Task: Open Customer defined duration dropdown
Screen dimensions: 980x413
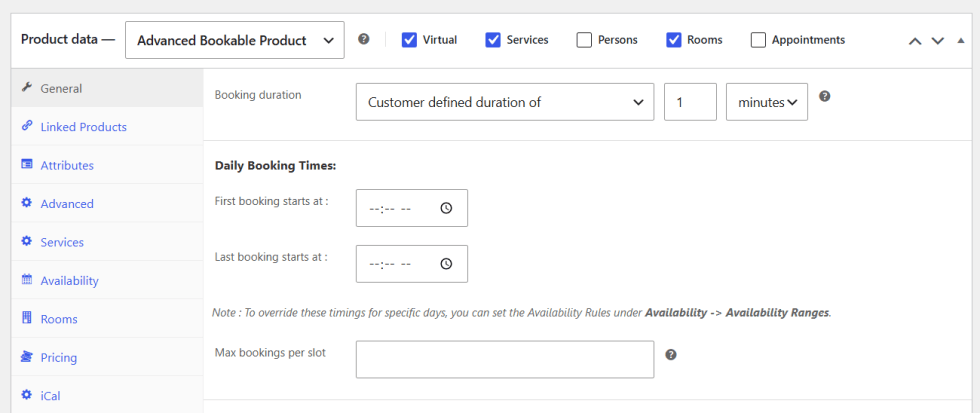Action: point(505,102)
